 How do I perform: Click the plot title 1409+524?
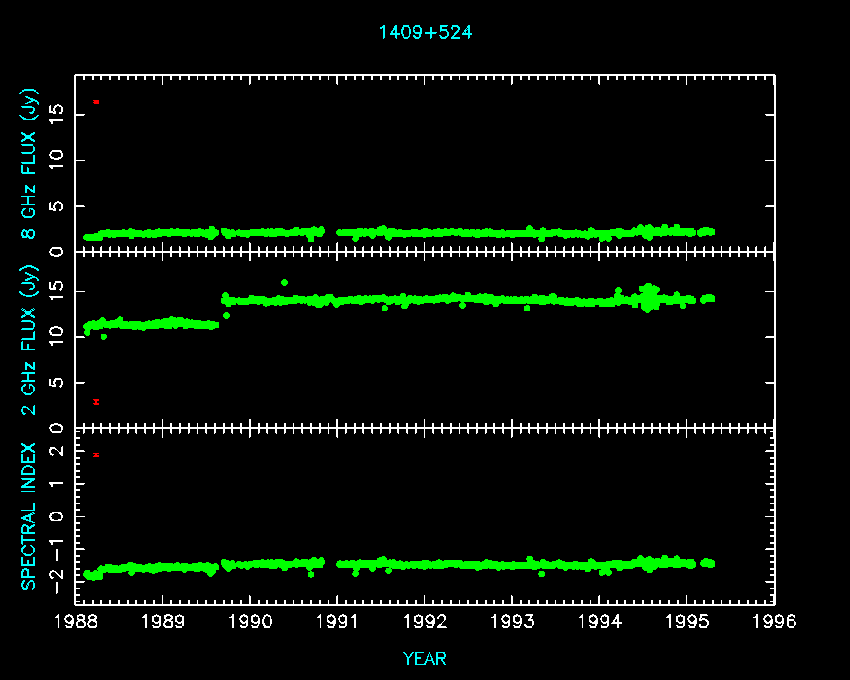coord(425,32)
